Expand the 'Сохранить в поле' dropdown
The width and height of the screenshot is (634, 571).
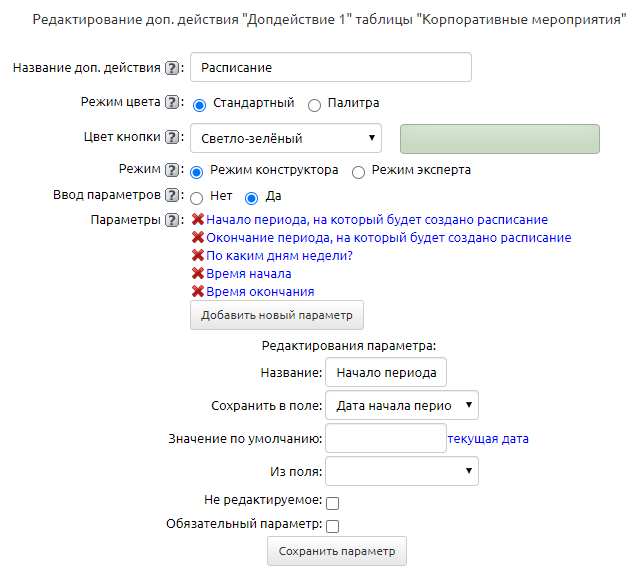click(x=402, y=405)
